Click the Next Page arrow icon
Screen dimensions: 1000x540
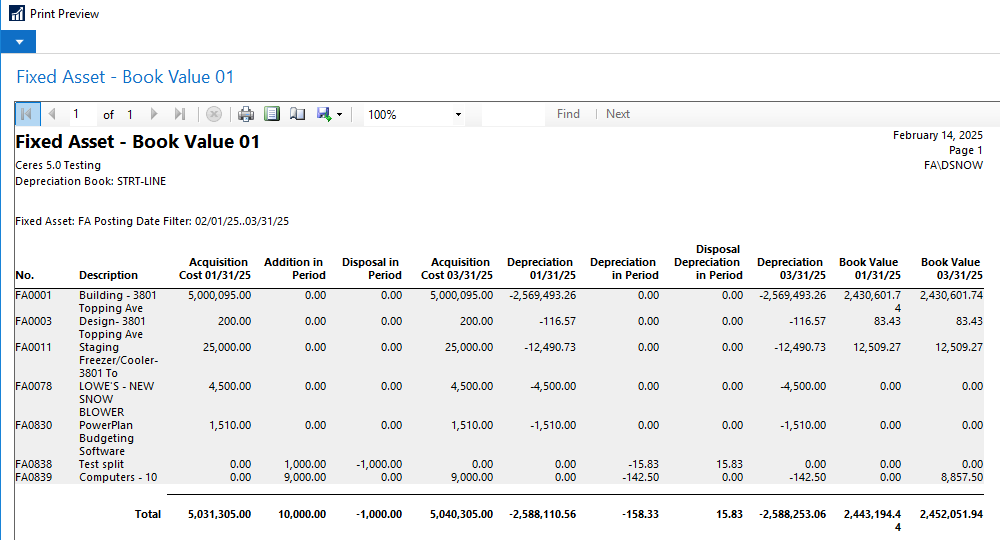click(x=156, y=114)
